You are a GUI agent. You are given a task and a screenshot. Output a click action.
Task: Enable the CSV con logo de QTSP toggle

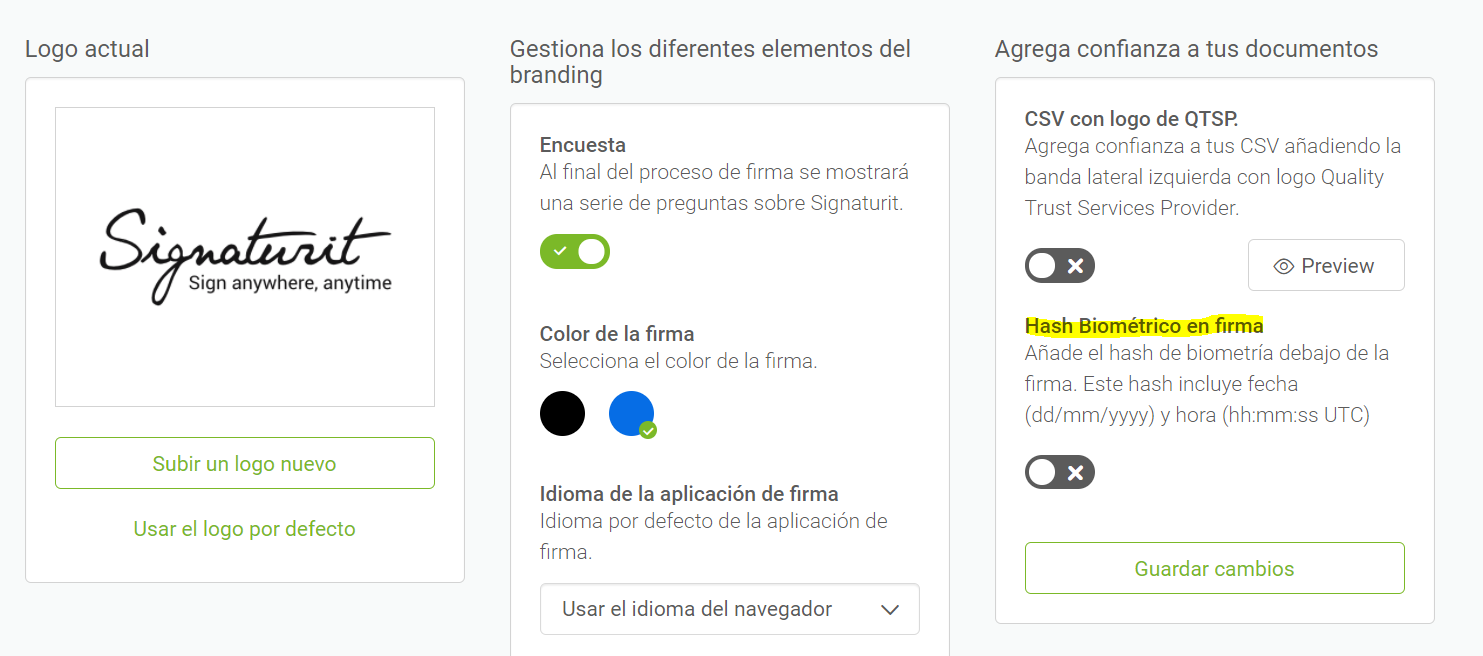coord(1060,266)
